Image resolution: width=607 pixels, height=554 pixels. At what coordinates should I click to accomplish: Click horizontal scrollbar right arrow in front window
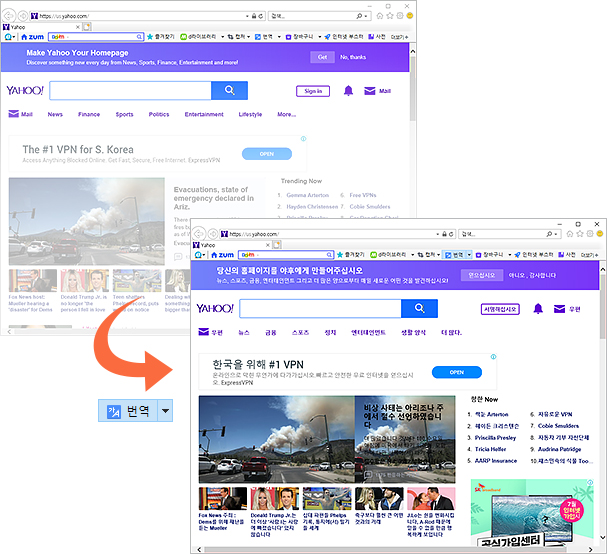point(590,549)
